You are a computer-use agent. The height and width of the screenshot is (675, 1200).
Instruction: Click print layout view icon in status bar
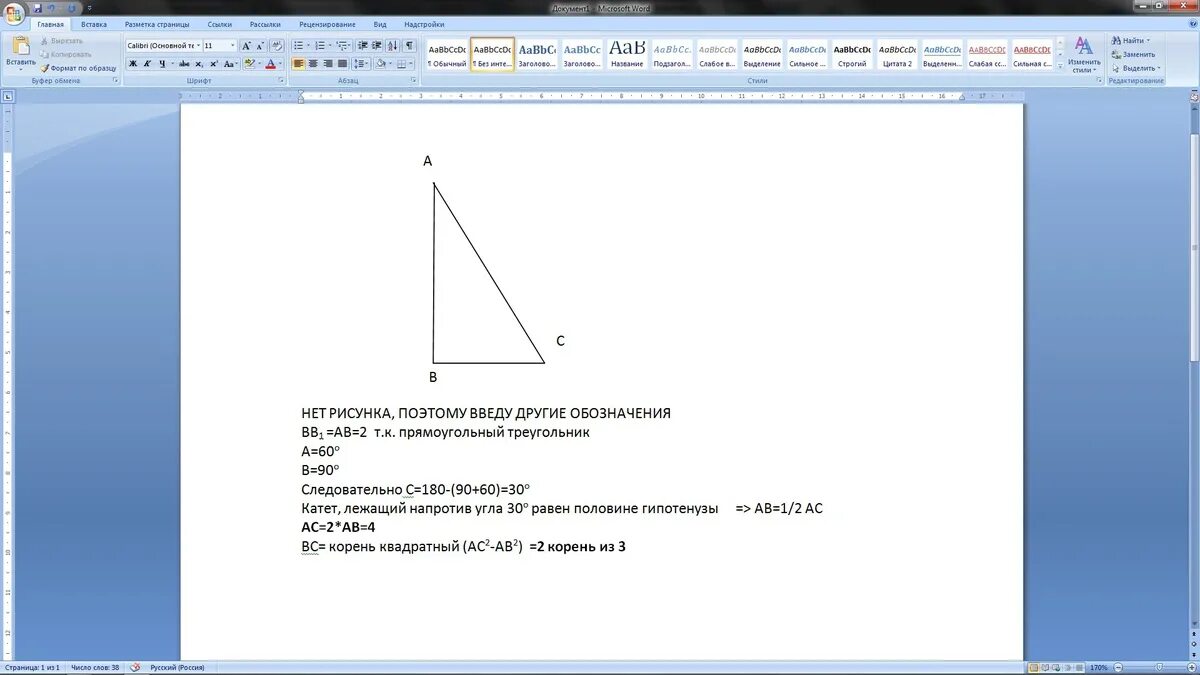click(x=1034, y=667)
